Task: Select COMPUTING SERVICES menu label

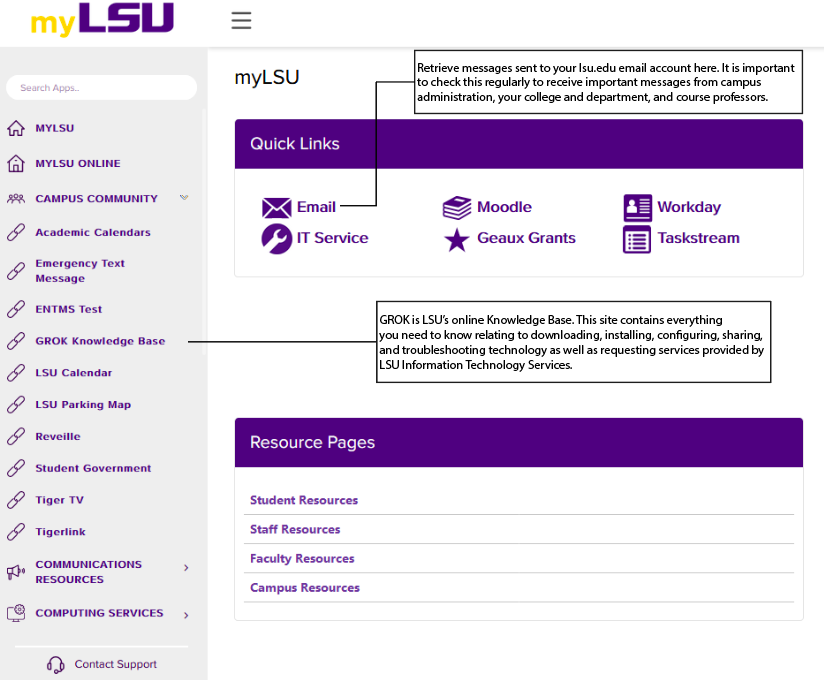Action: 99,613
